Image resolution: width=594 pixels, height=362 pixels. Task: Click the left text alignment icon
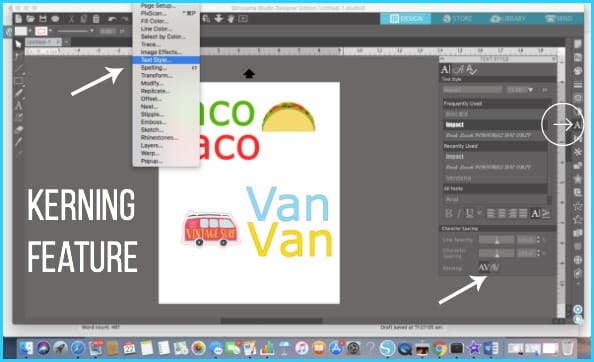pyautogui.click(x=491, y=214)
